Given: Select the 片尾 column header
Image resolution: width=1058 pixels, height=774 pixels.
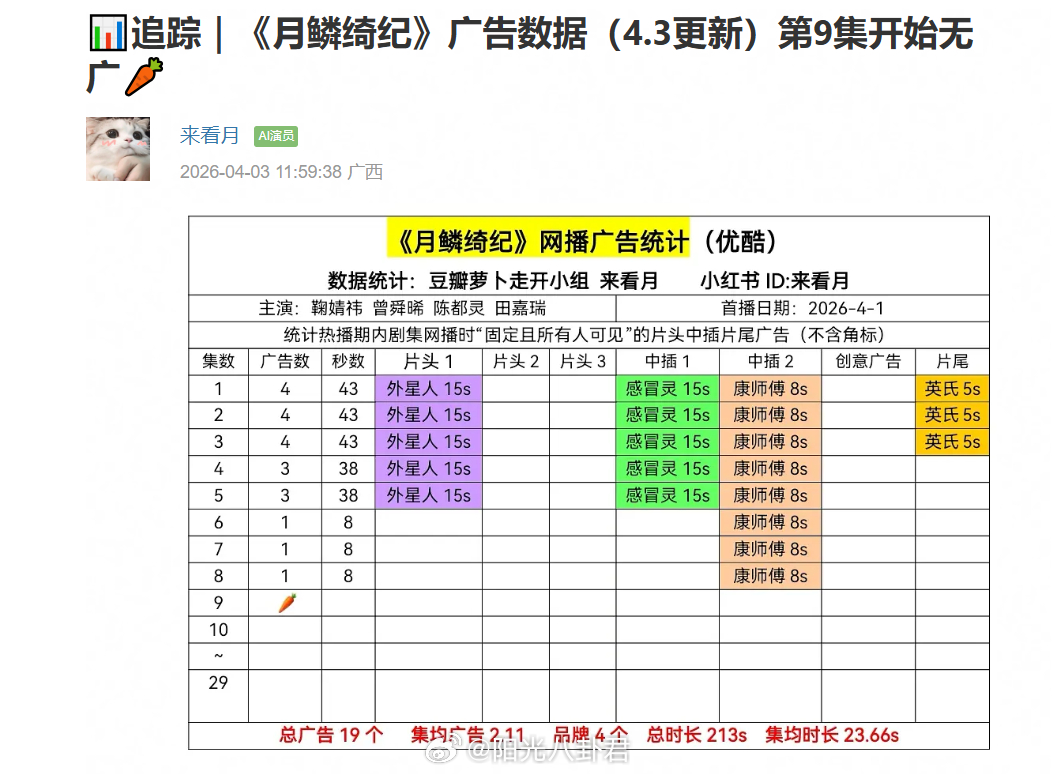Looking at the screenshot, I should tap(952, 361).
